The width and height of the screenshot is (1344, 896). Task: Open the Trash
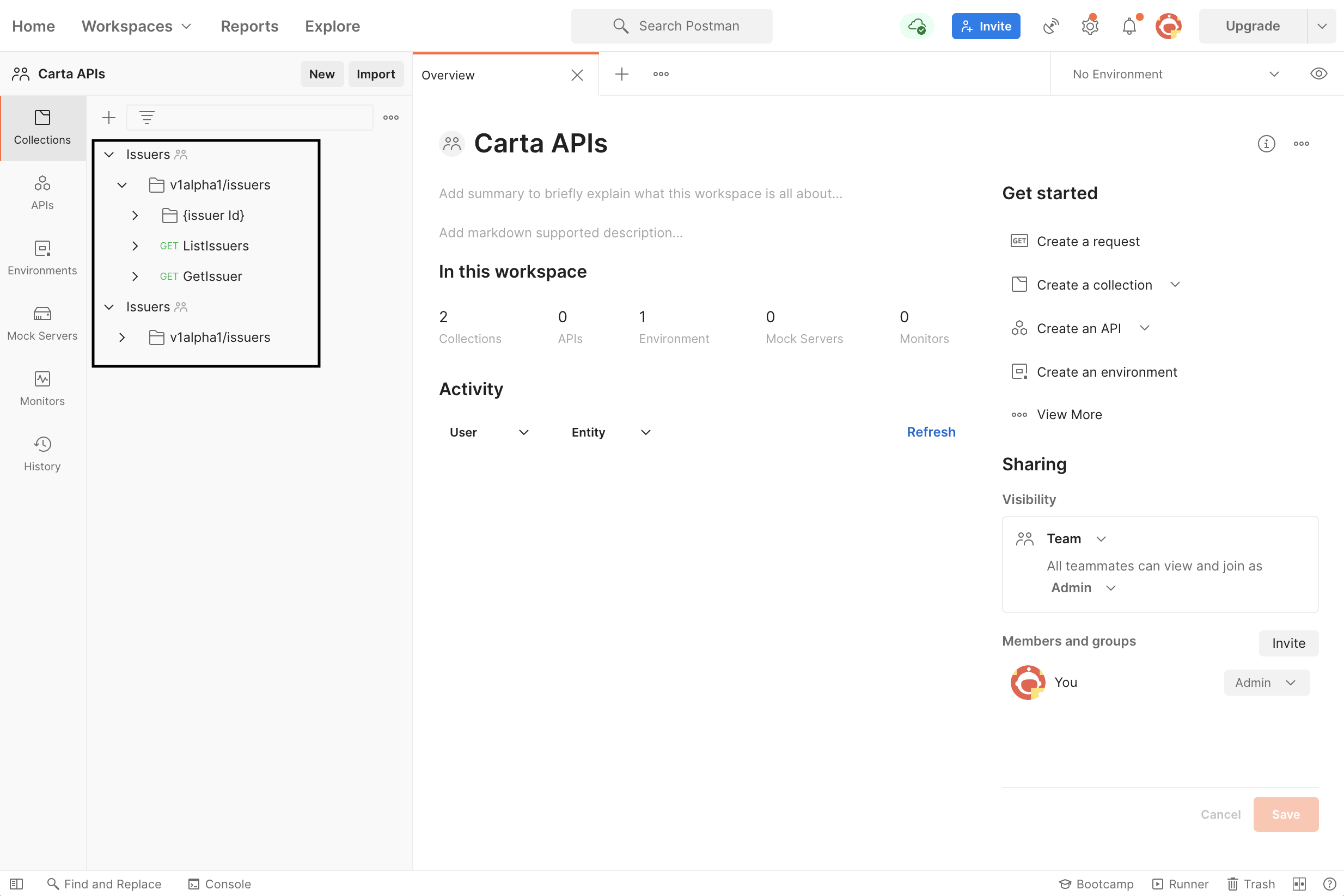[x=1251, y=884]
